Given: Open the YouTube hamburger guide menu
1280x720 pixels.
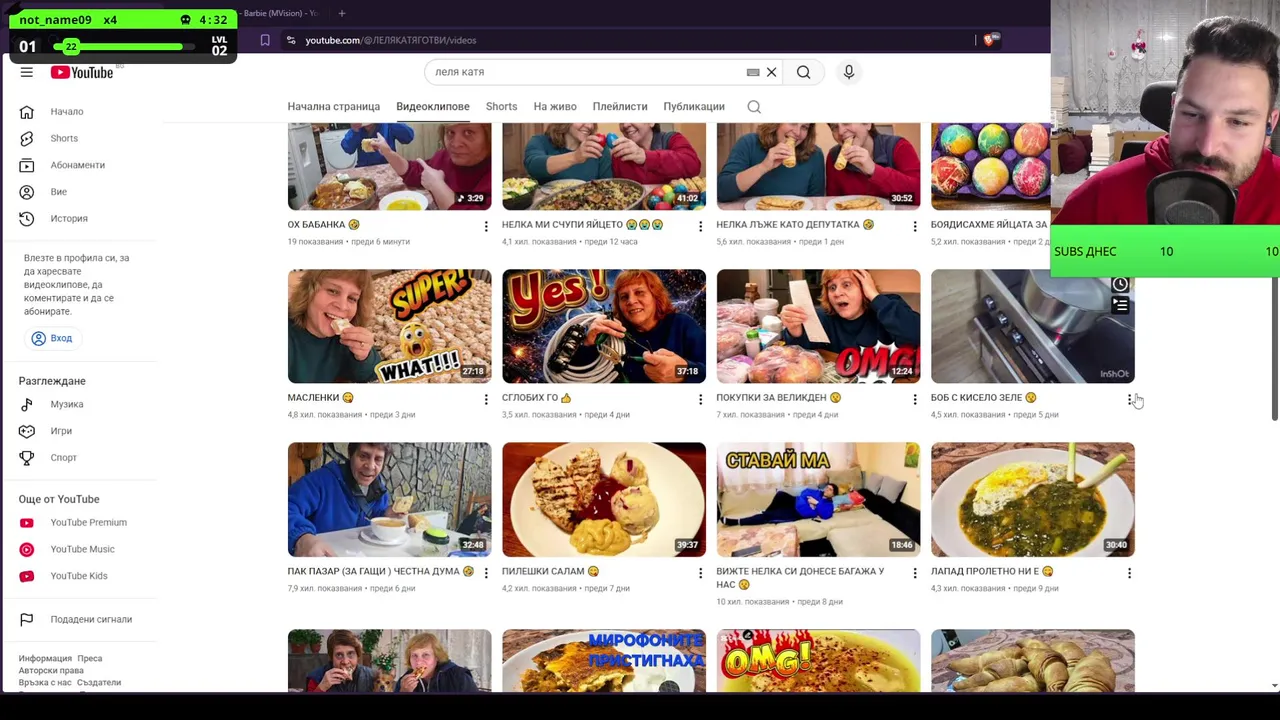Looking at the screenshot, I should [x=27, y=72].
